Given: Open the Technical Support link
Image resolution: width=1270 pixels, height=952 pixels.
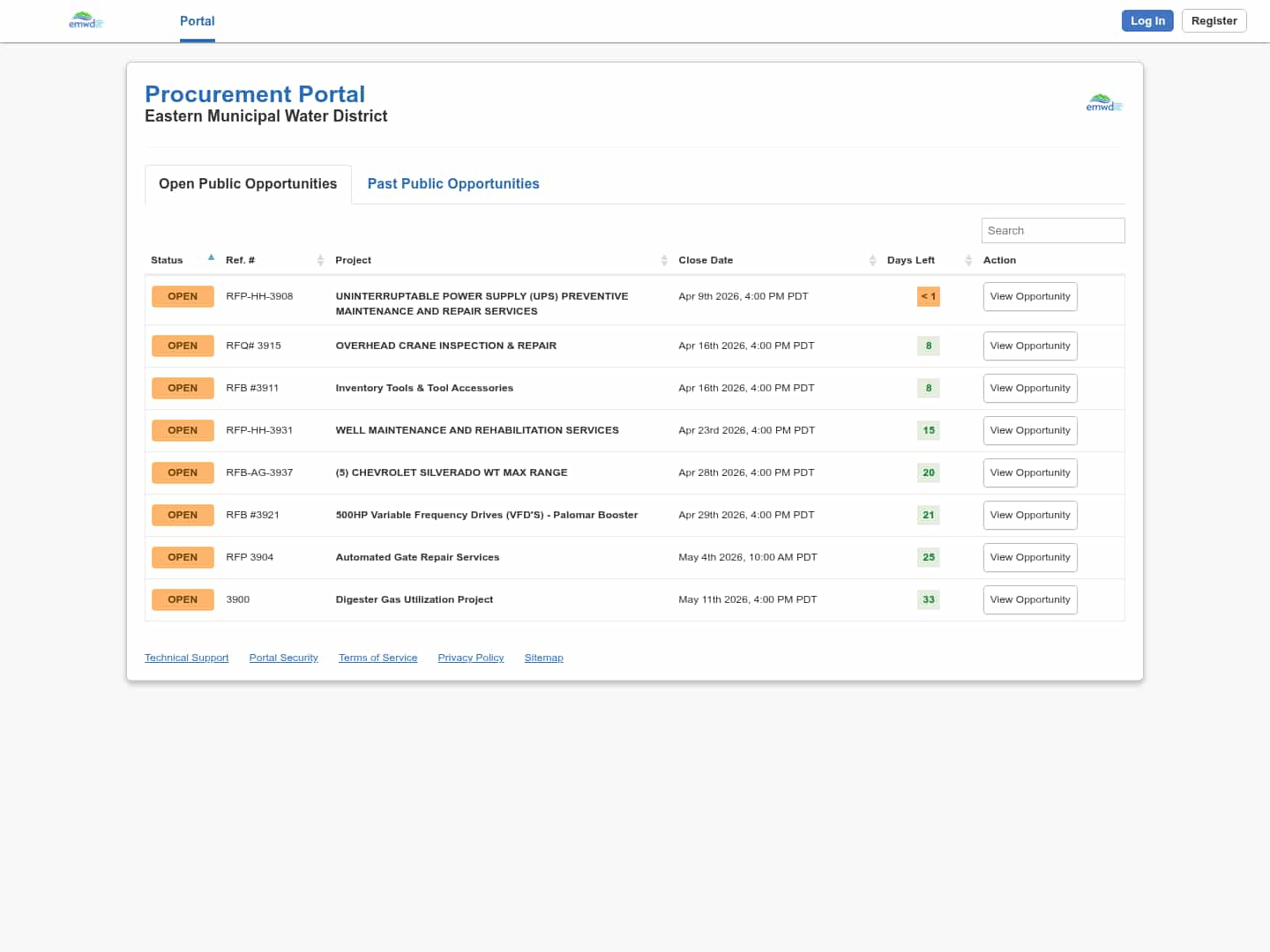Looking at the screenshot, I should [x=186, y=658].
